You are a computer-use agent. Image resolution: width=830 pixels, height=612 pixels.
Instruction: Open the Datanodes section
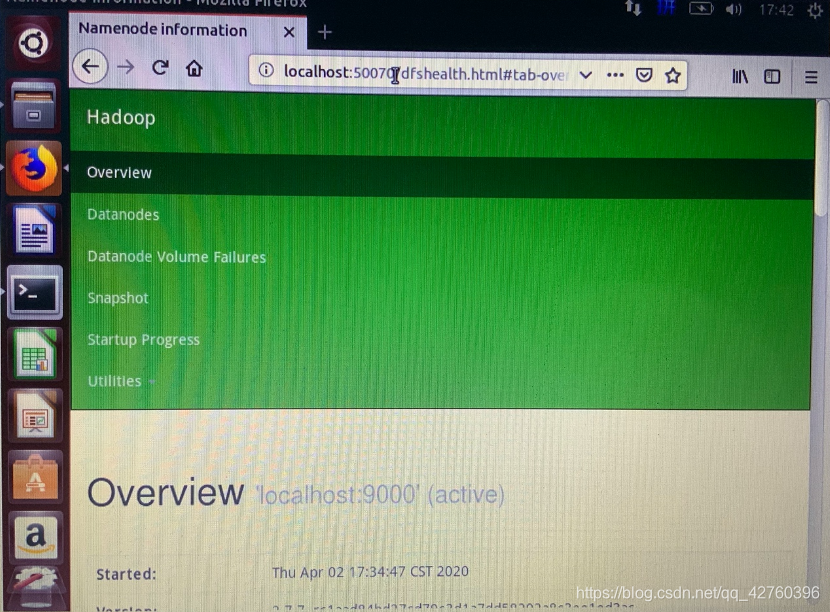(123, 214)
